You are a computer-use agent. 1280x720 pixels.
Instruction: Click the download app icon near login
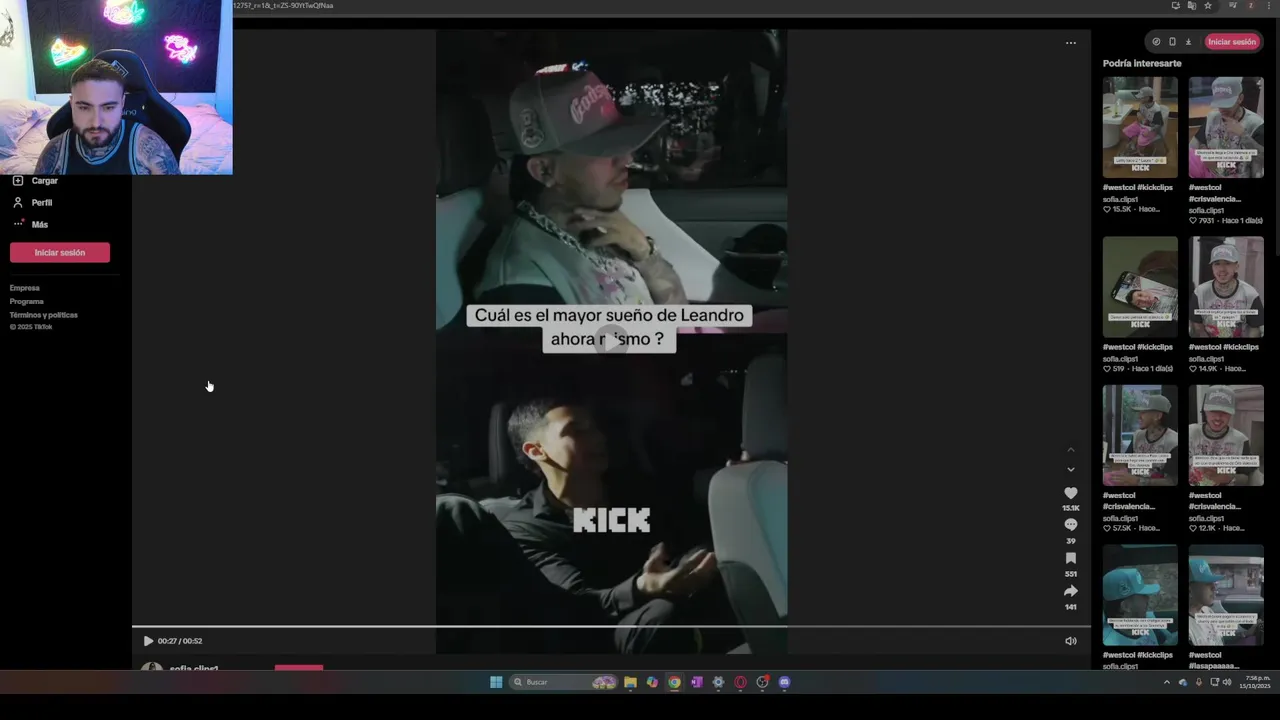1188,42
